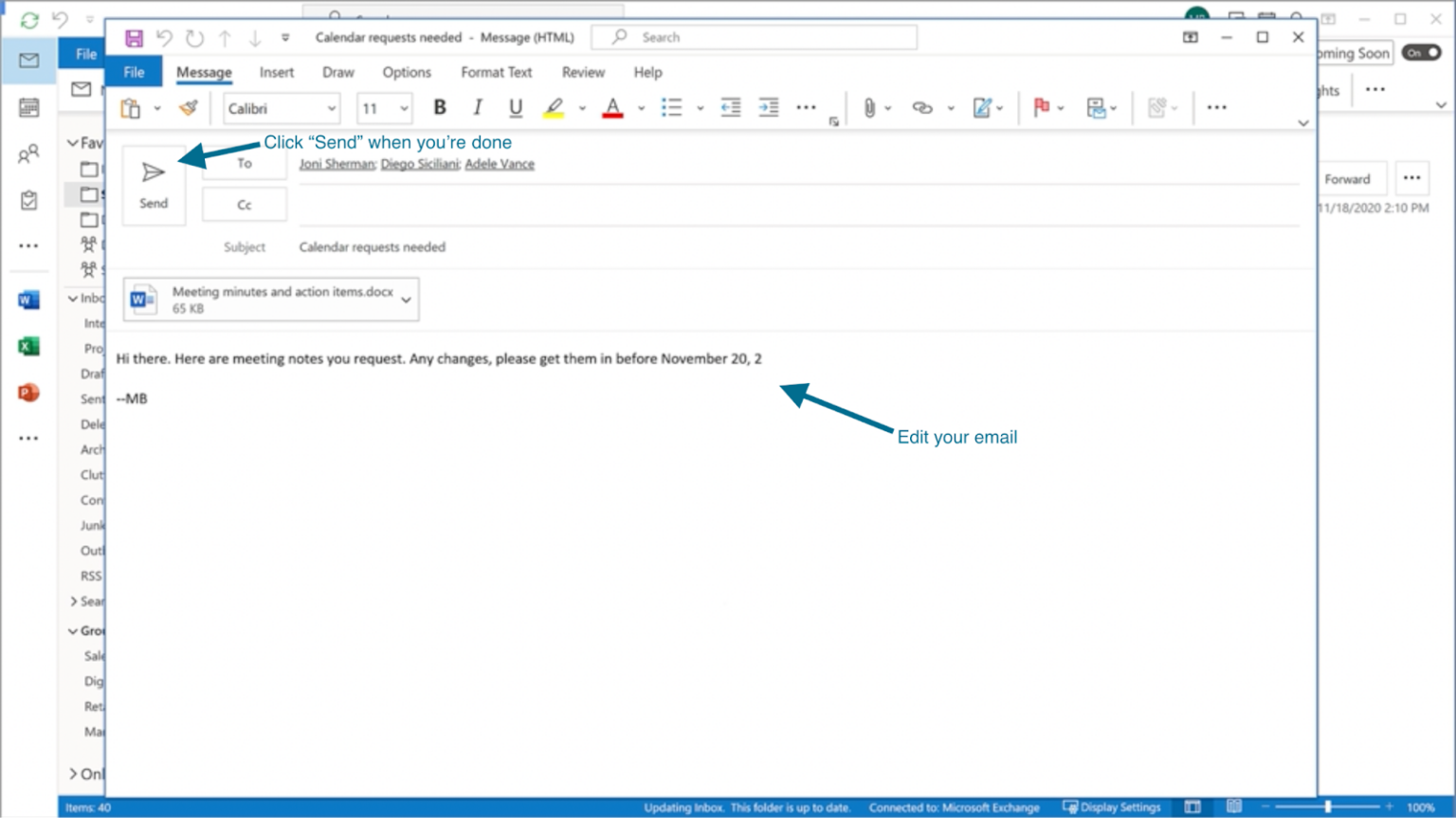Open the Word app icon in the sidebar
Viewport: 1456px width, 818px height.
point(28,300)
